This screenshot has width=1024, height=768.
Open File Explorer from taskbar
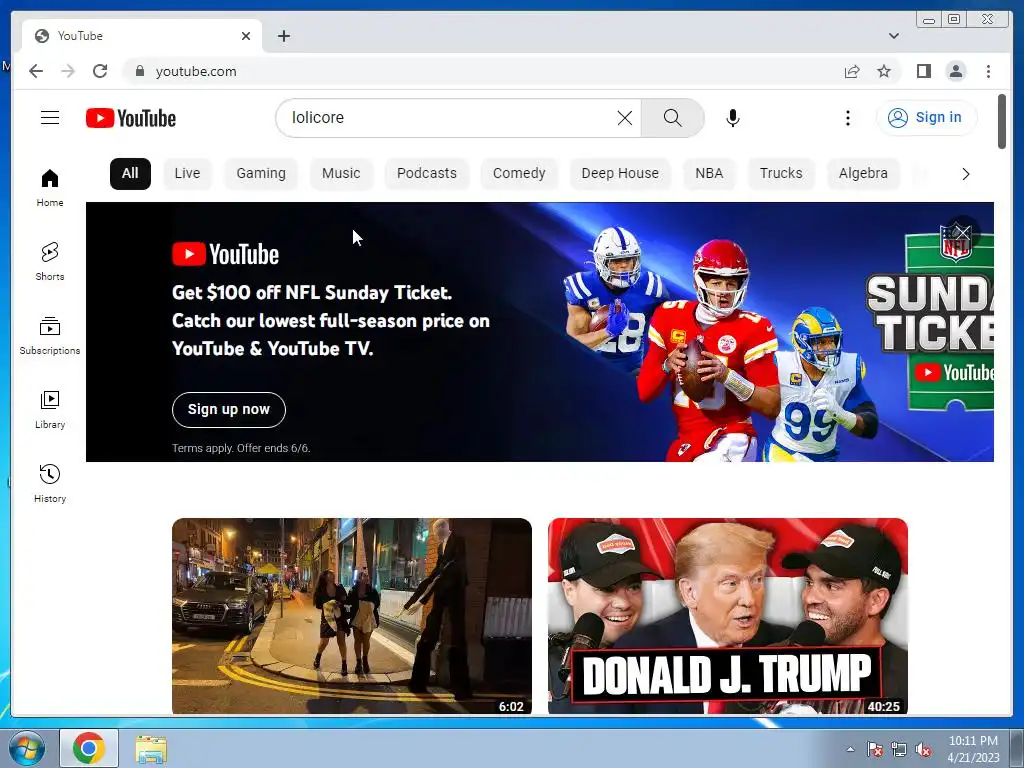pos(151,748)
